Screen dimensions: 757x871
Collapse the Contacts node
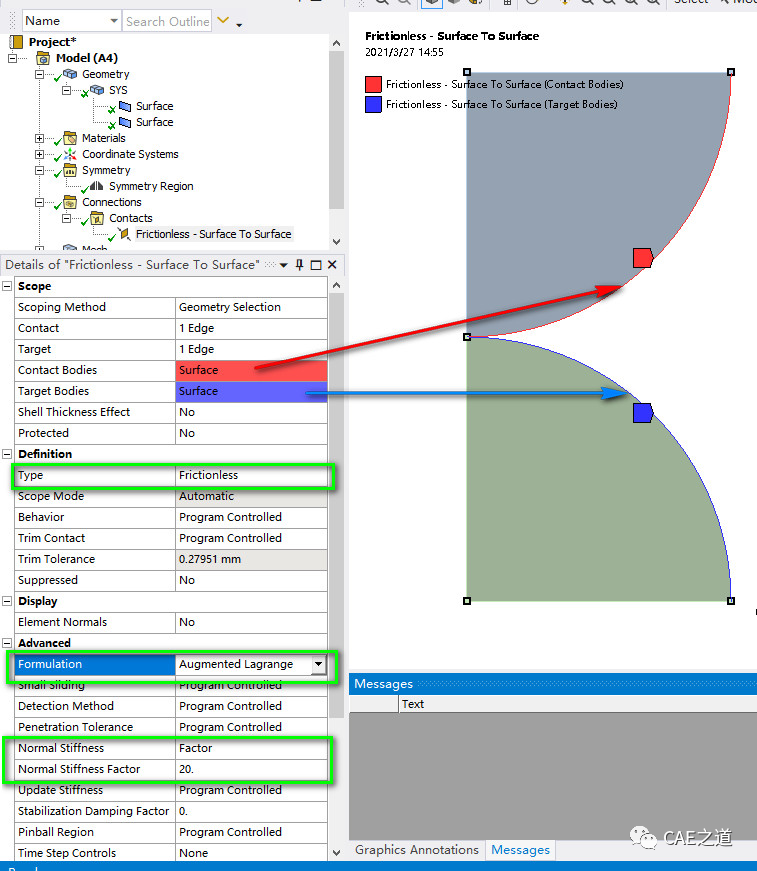pyautogui.click(x=66, y=218)
